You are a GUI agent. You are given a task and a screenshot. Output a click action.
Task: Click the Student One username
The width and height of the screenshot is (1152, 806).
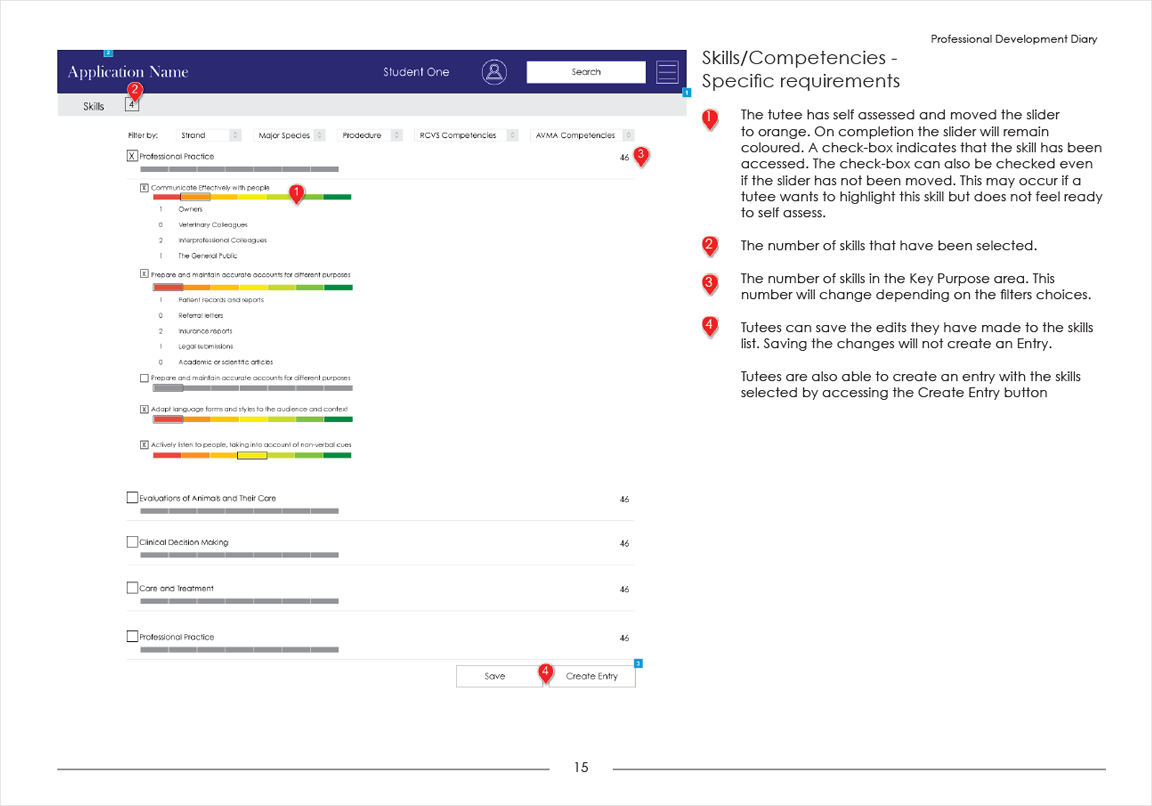(x=416, y=72)
